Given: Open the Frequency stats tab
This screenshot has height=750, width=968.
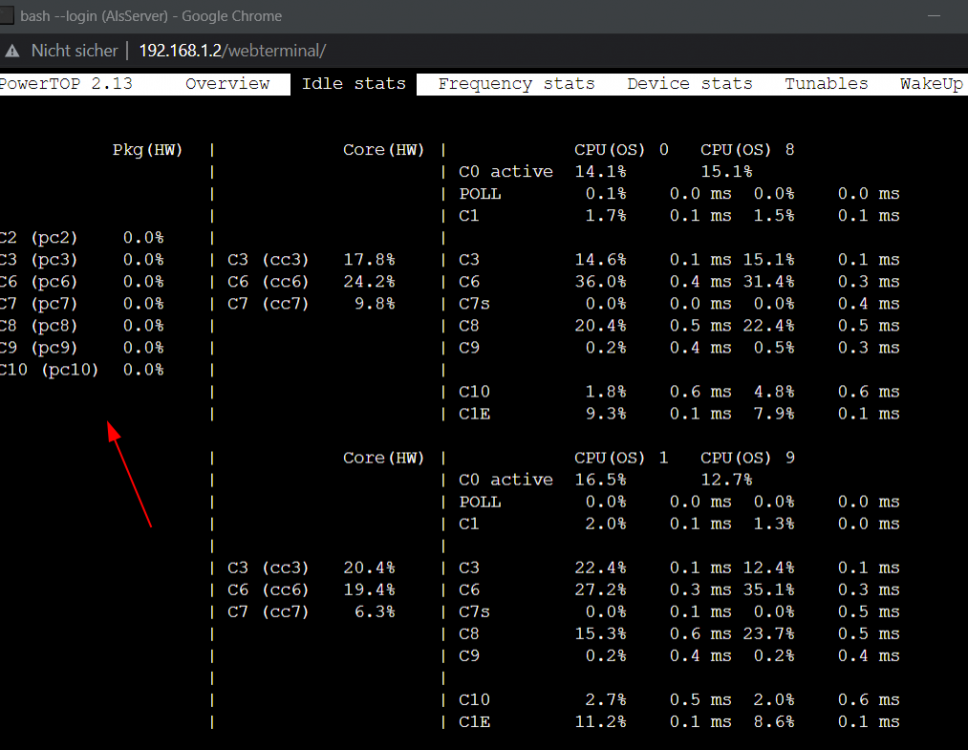Looking at the screenshot, I should (x=516, y=84).
